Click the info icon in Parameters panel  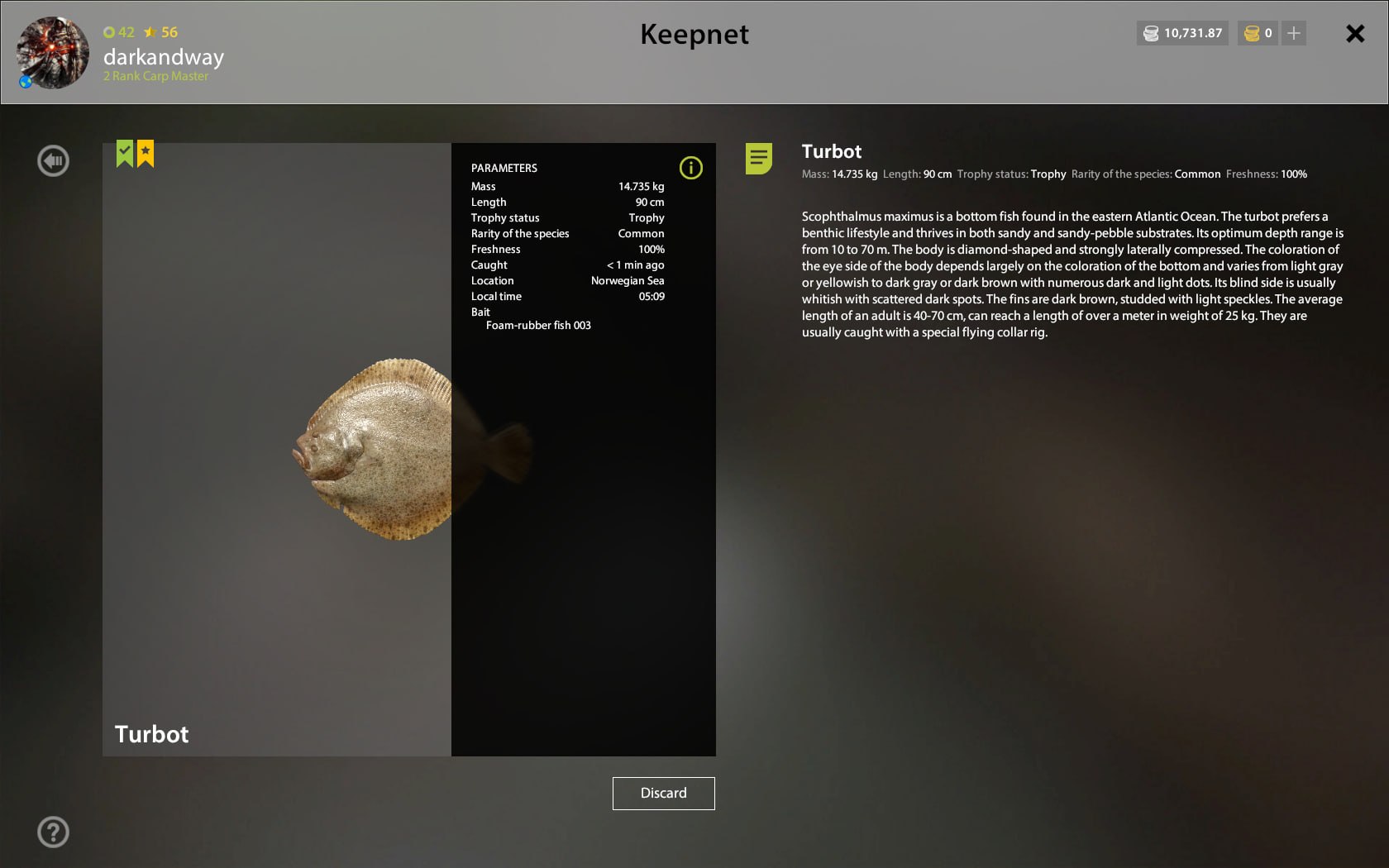(690, 168)
